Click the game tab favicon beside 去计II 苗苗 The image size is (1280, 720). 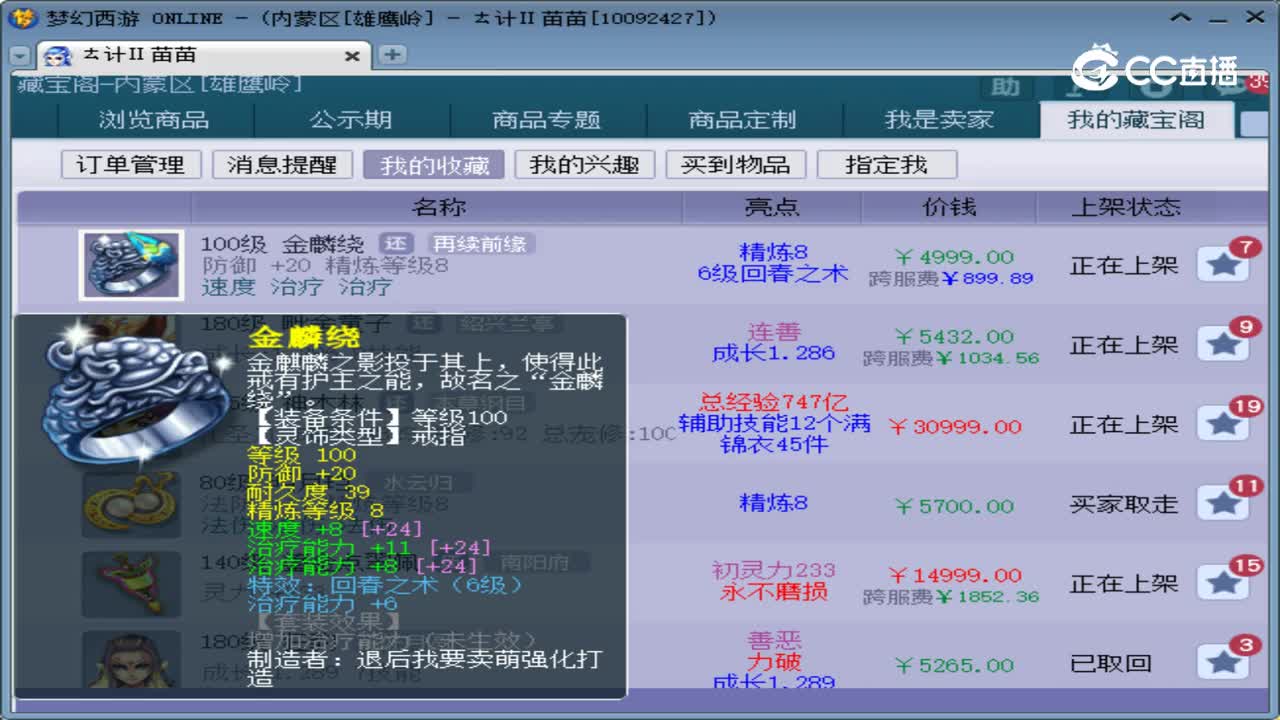[x=55, y=55]
